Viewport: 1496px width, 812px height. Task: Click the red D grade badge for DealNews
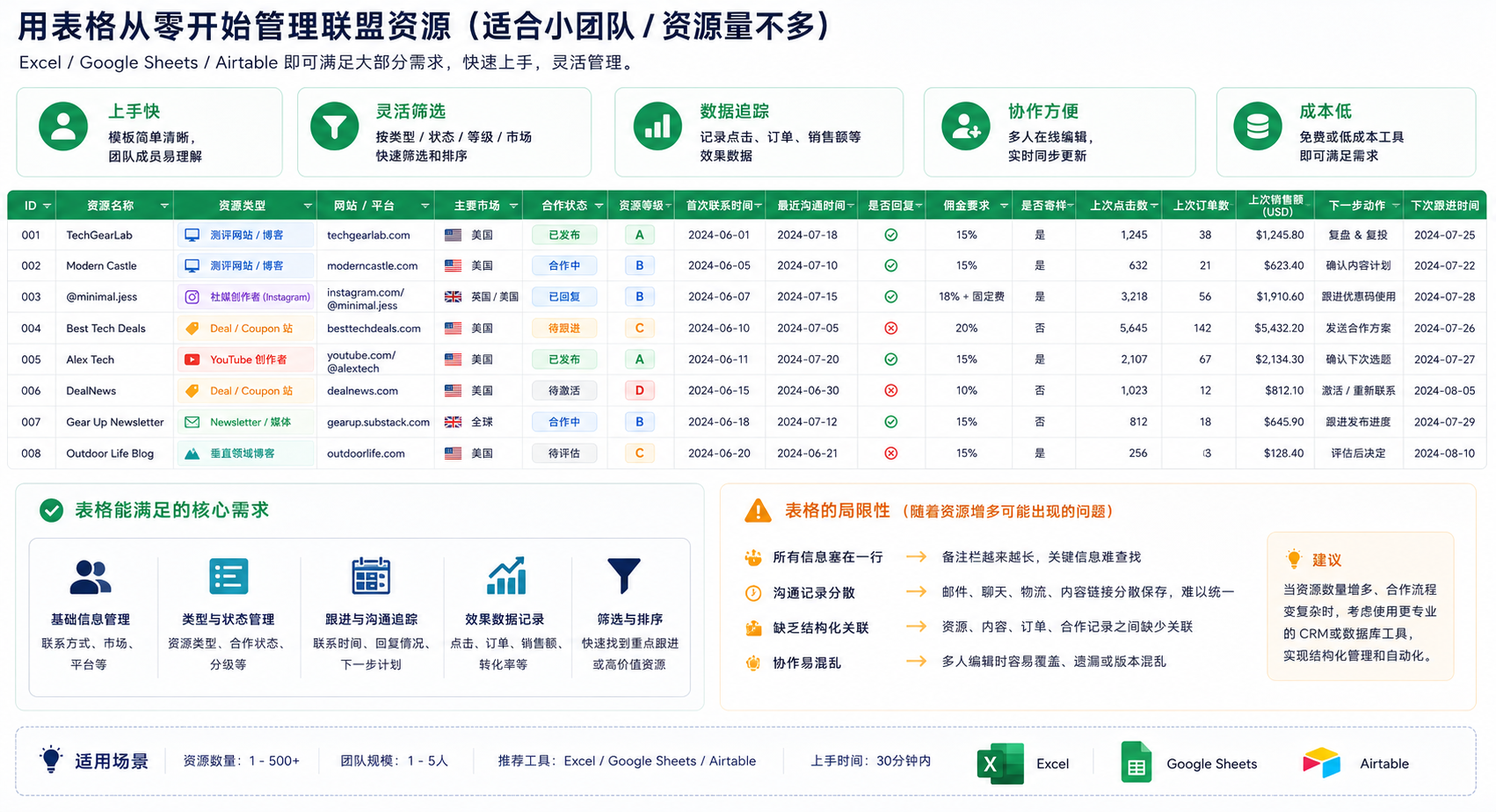point(639,390)
